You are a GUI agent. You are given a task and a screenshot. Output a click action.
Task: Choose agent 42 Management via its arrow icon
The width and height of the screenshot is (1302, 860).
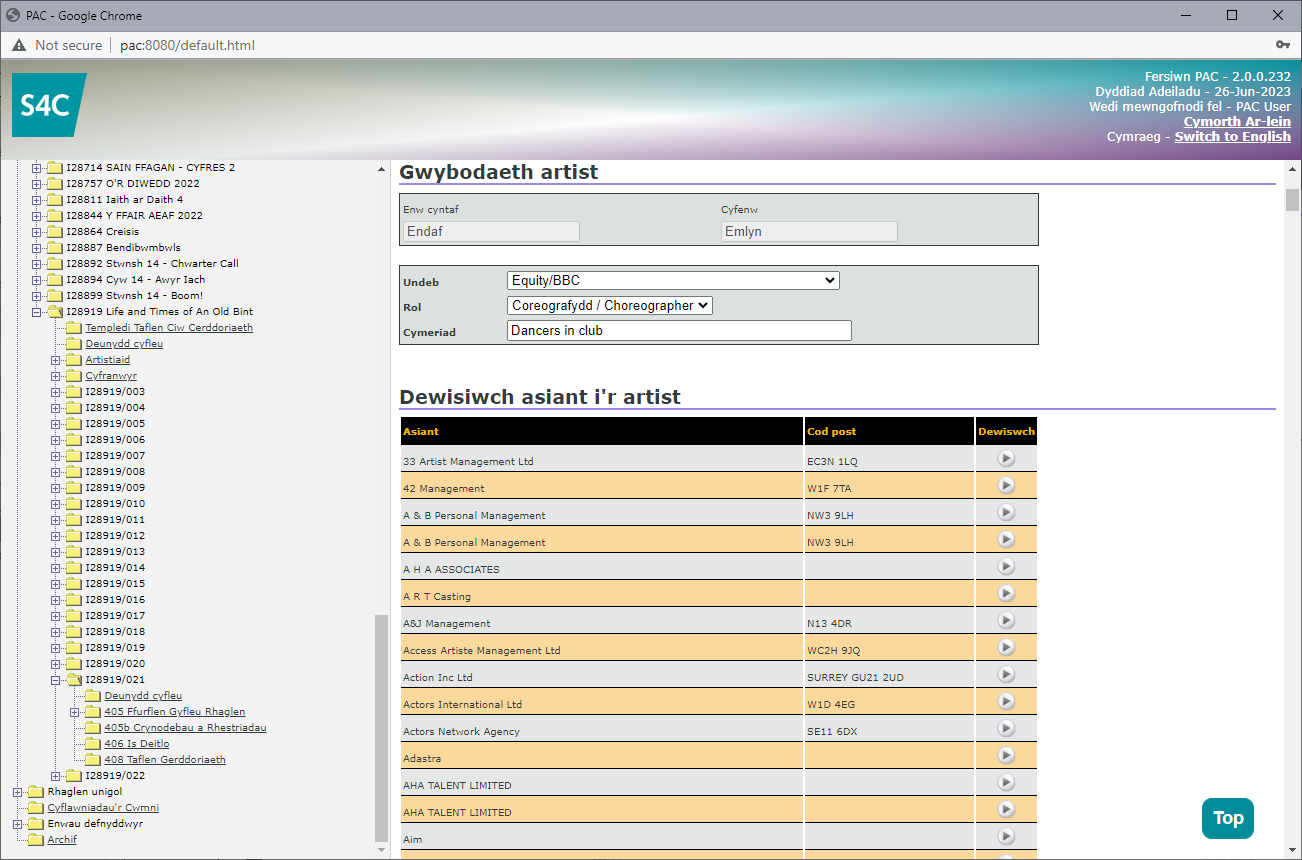(1006, 485)
